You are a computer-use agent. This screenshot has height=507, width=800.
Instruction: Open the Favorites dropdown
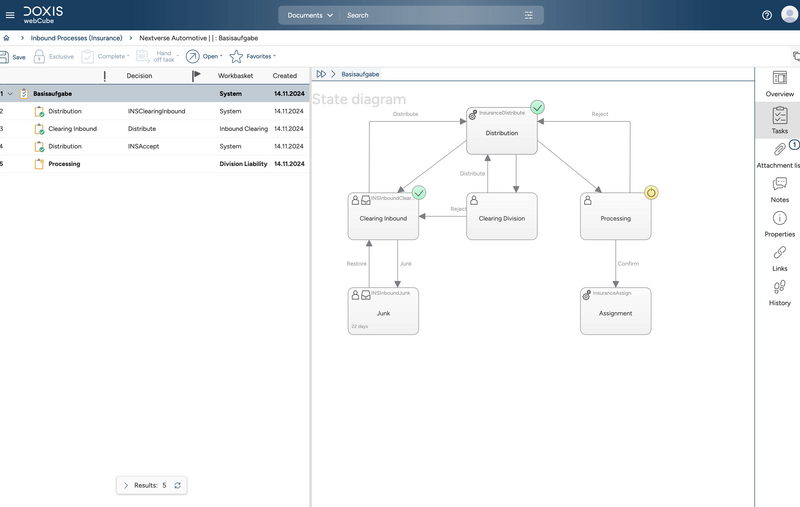[254, 57]
